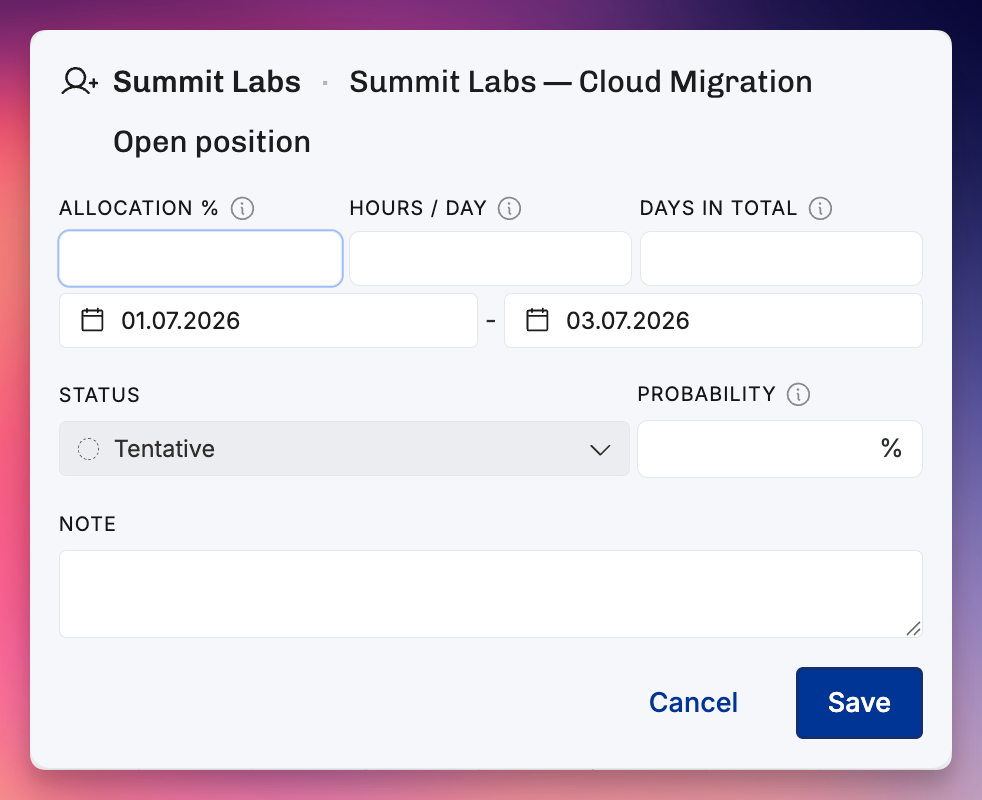982x800 pixels.
Task: Click the Summit Labs client name
Action: point(207,81)
